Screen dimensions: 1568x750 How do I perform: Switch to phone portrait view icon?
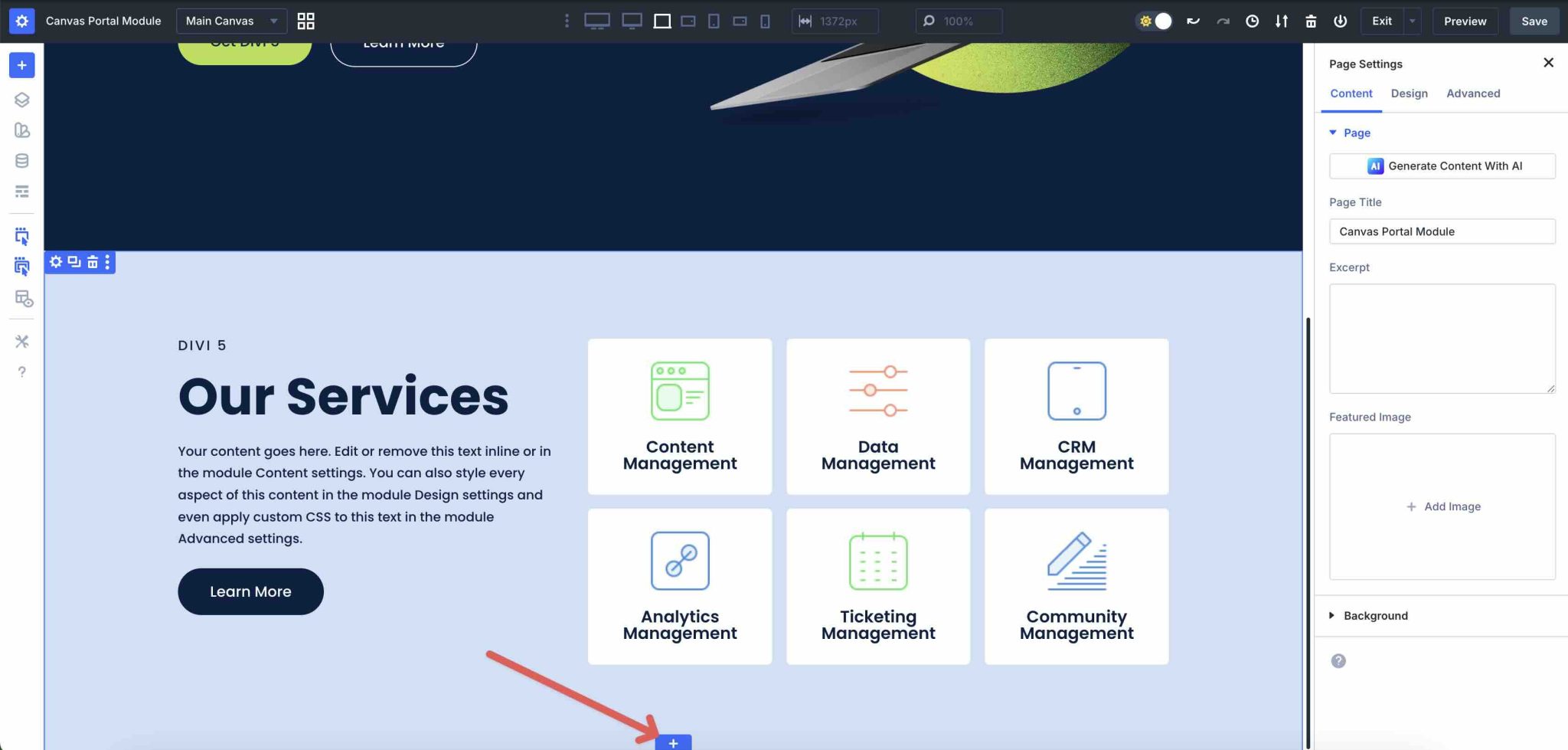[765, 21]
